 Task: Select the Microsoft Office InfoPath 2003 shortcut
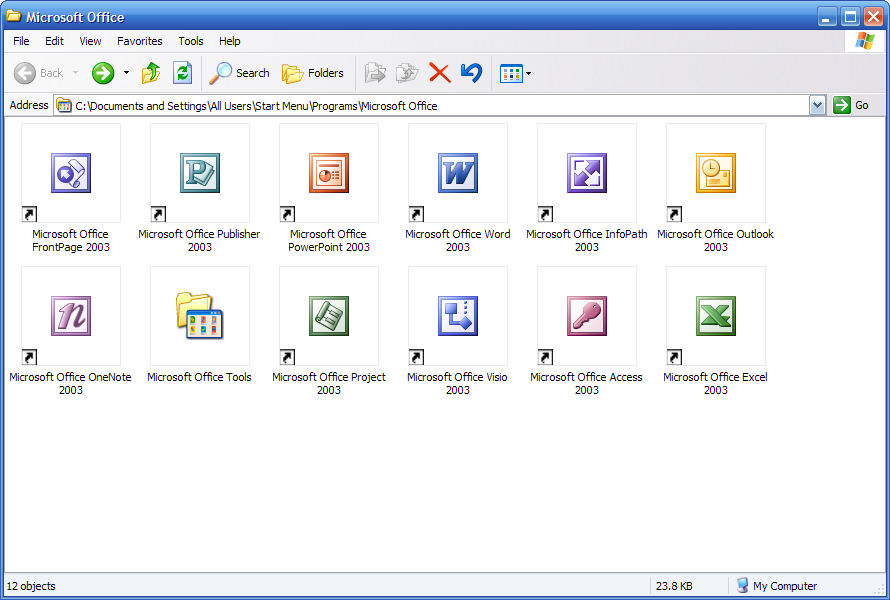(x=587, y=173)
